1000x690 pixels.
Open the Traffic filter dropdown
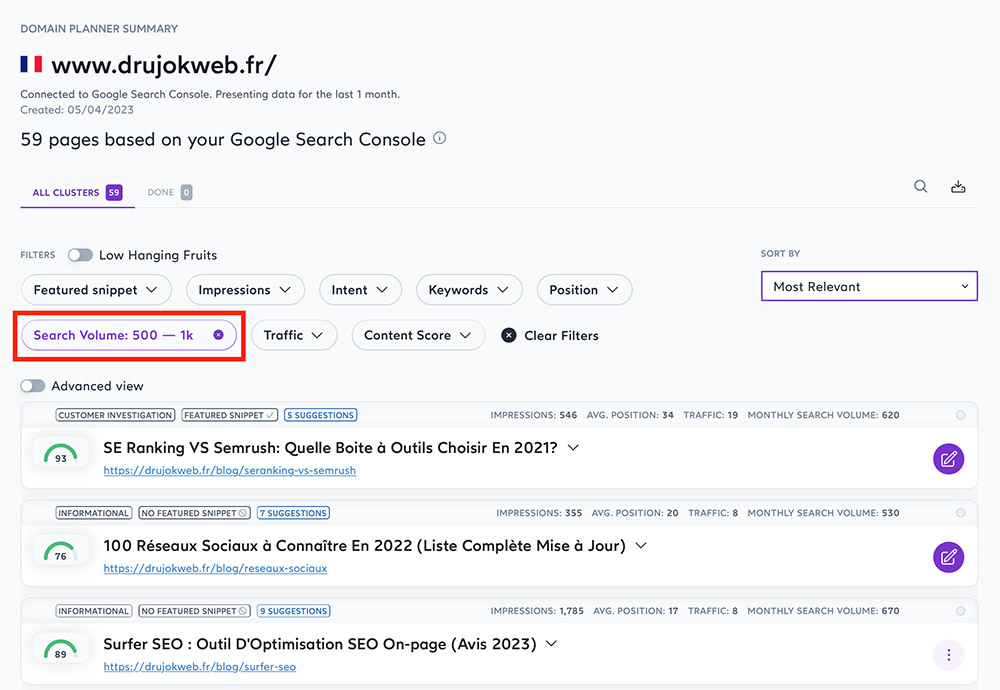click(x=294, y=335)
